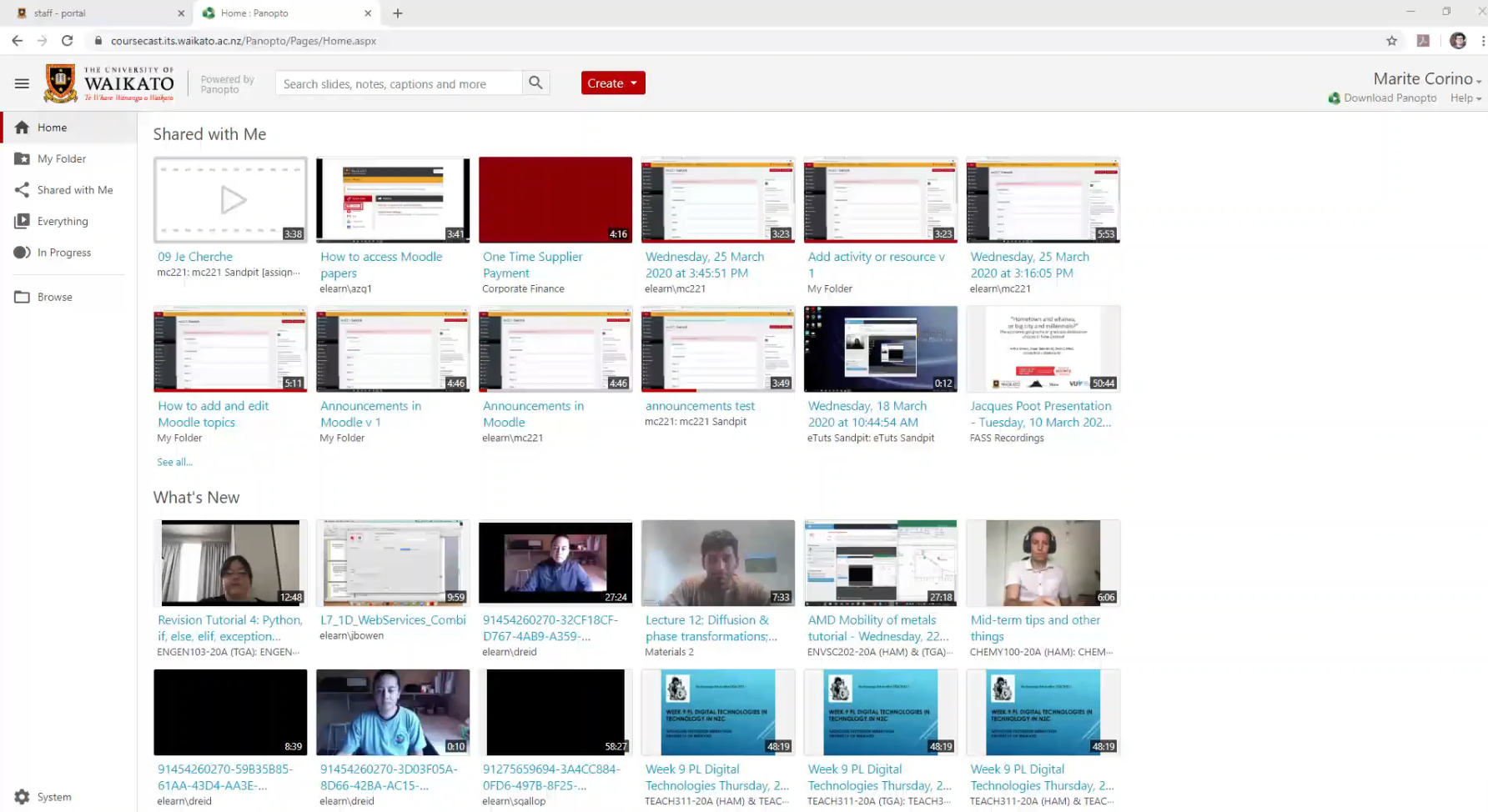1488x812 pixels.
Task: Click the FASS Recordings folder label
Action: (x=1007, y=438)
